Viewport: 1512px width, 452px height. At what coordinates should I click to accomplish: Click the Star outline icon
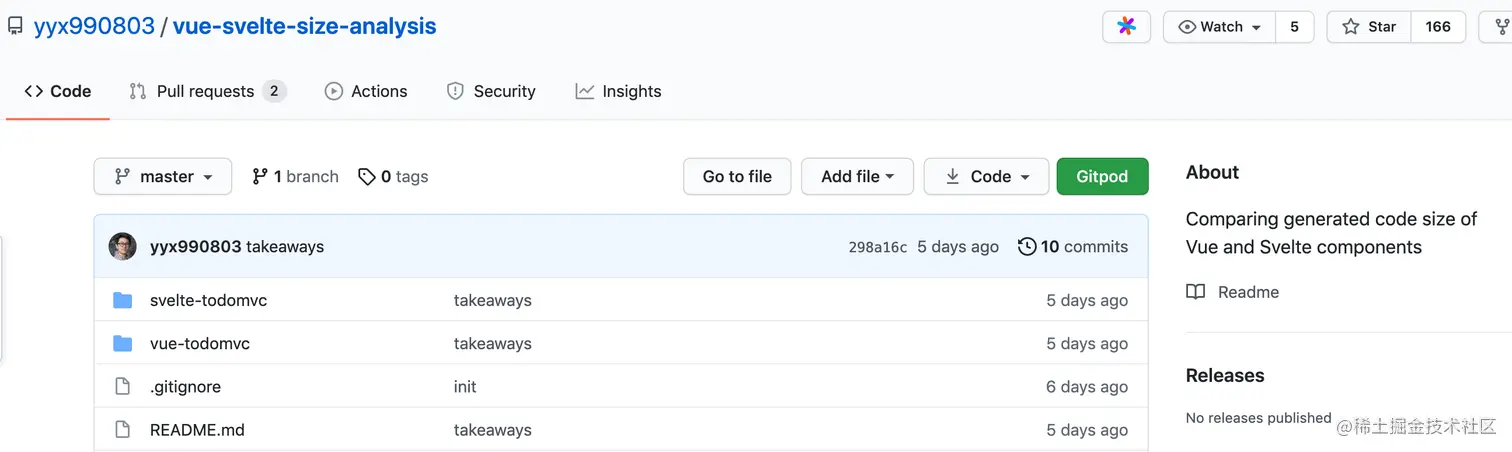click(1351, 27)
